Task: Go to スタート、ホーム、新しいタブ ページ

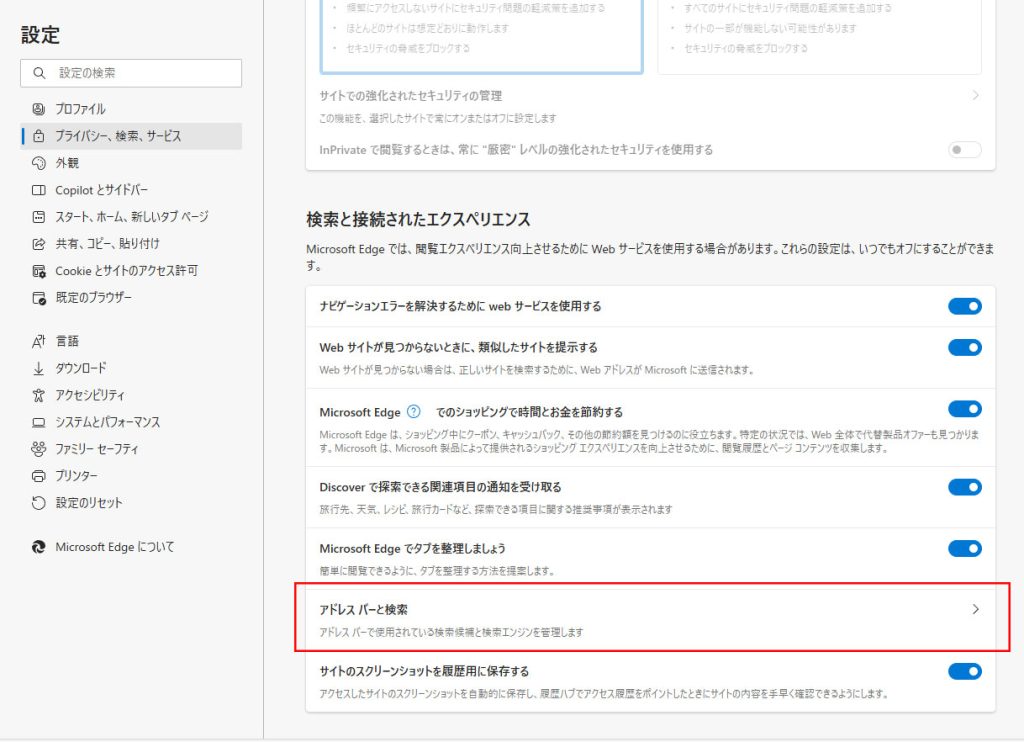Action: click(131, 217)
